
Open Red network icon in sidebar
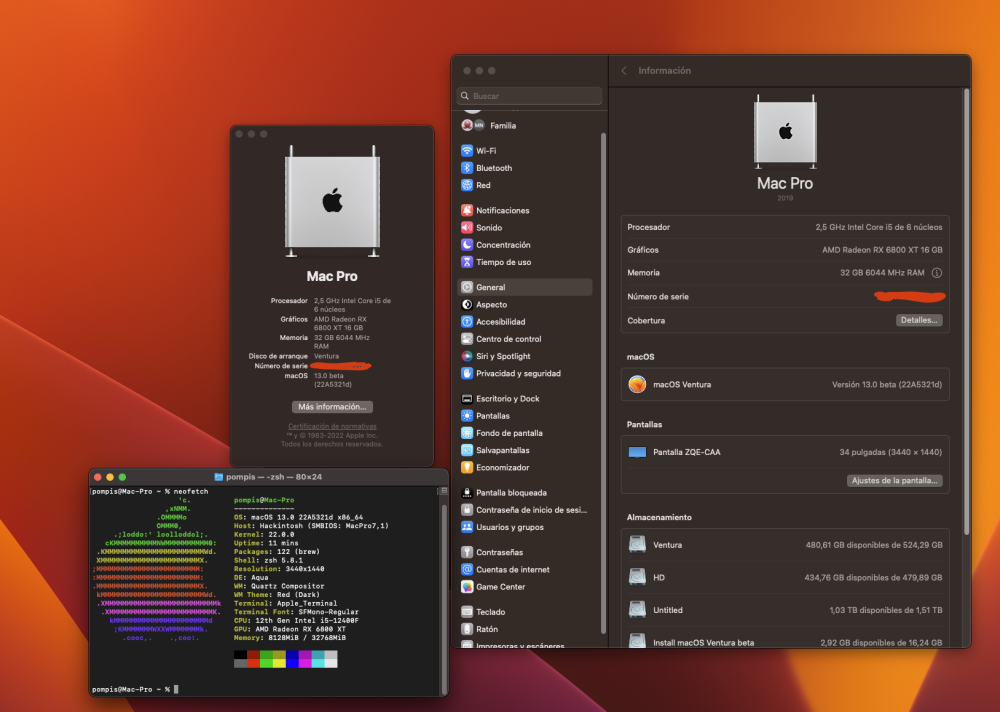click(x=467, y=185)
